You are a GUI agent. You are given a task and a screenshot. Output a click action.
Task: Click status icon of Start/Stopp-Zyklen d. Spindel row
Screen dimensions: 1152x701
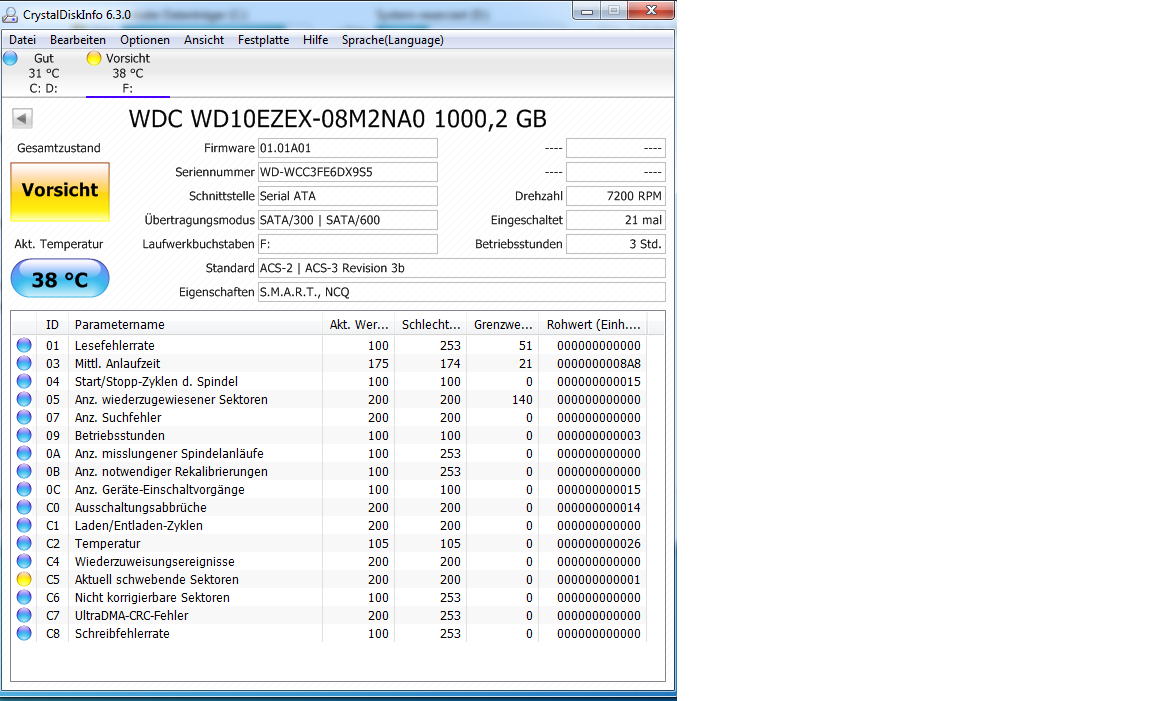(24, 381)
